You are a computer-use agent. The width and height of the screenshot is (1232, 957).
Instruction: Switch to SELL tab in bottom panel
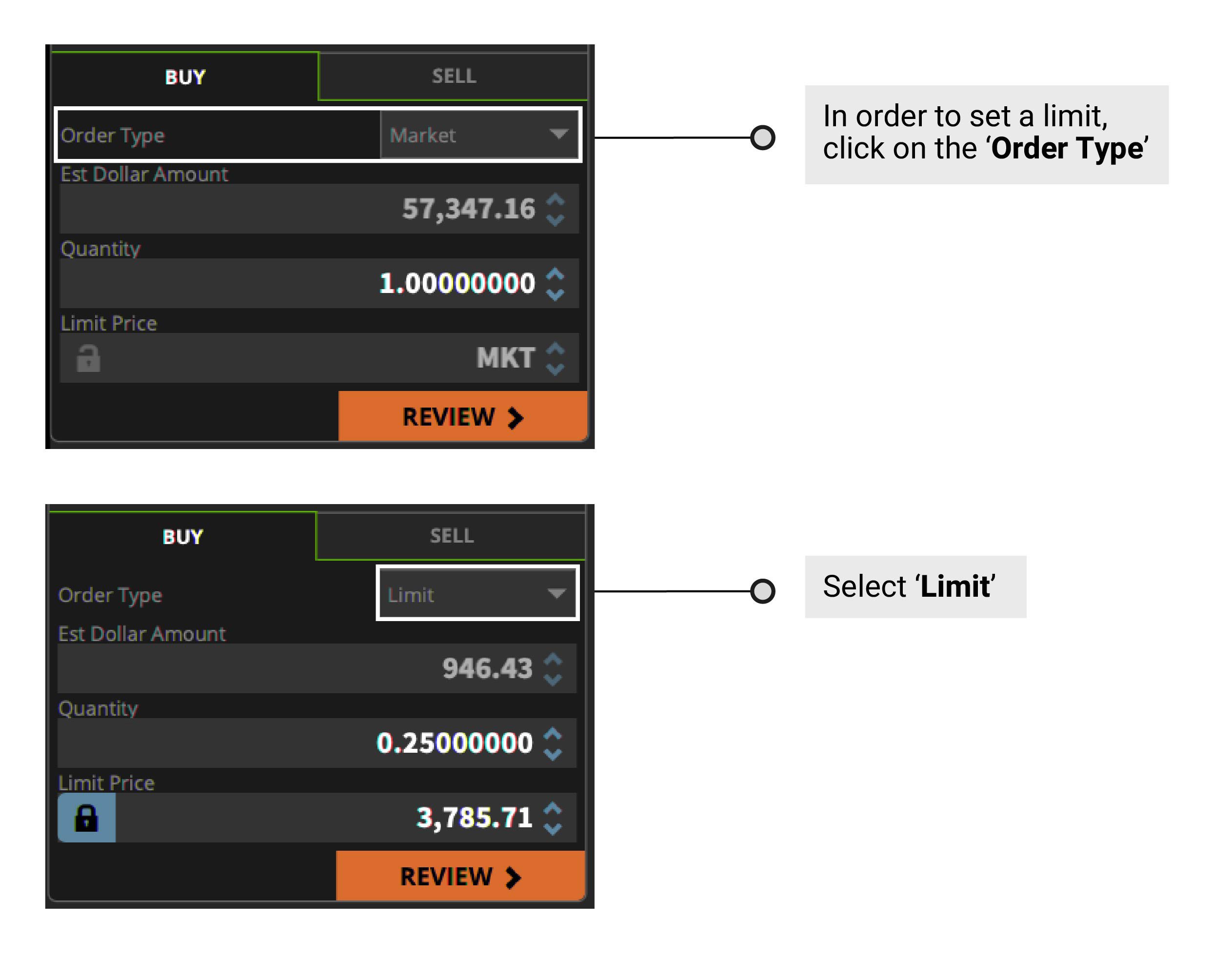pyautogui.click(x=451, y=536)
